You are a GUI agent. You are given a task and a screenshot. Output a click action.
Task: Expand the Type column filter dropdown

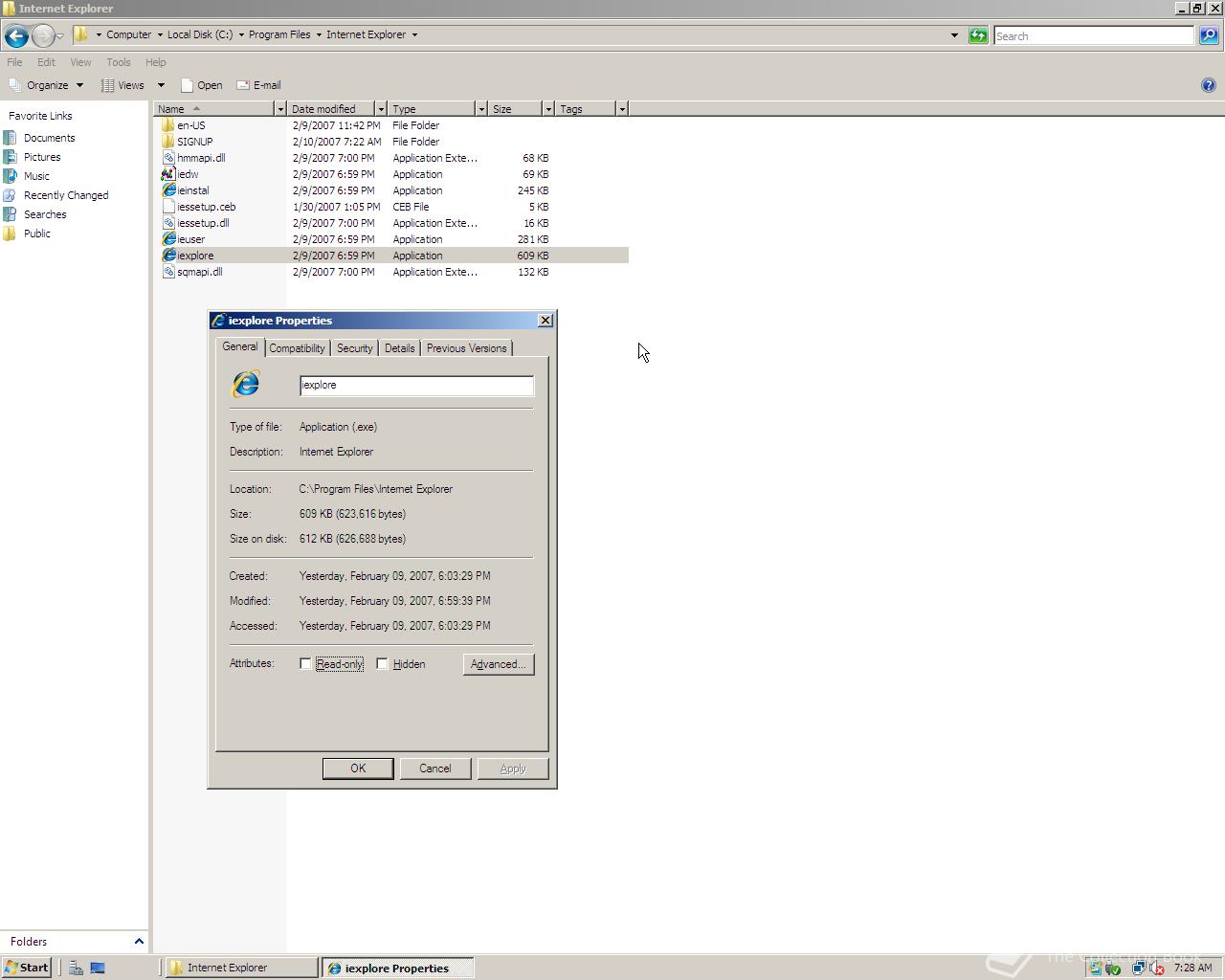pyautogui.click(x=481, y=109)
